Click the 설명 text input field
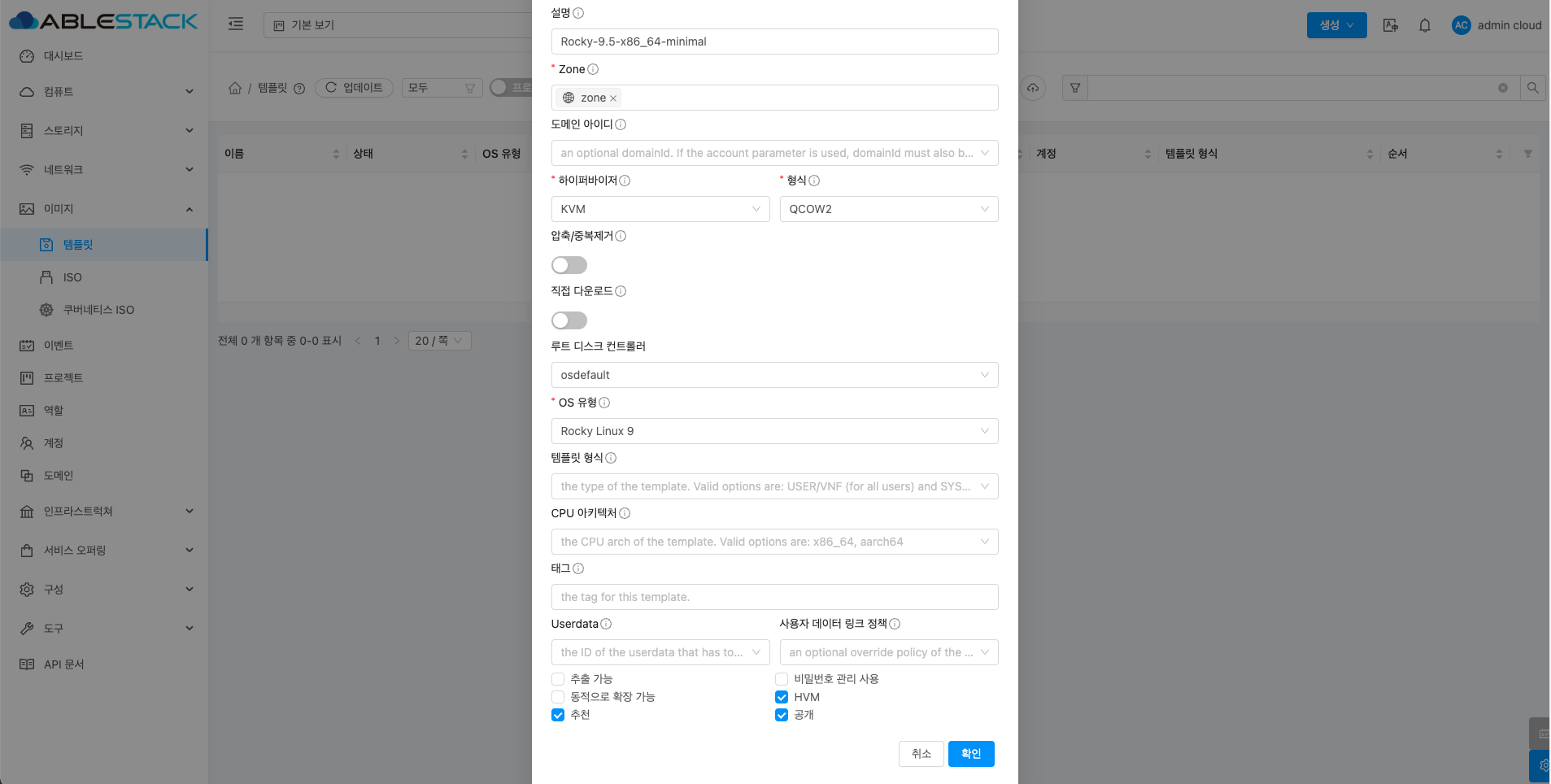The width and height of the screenshot is (1551, 784). tap(774, 41)
